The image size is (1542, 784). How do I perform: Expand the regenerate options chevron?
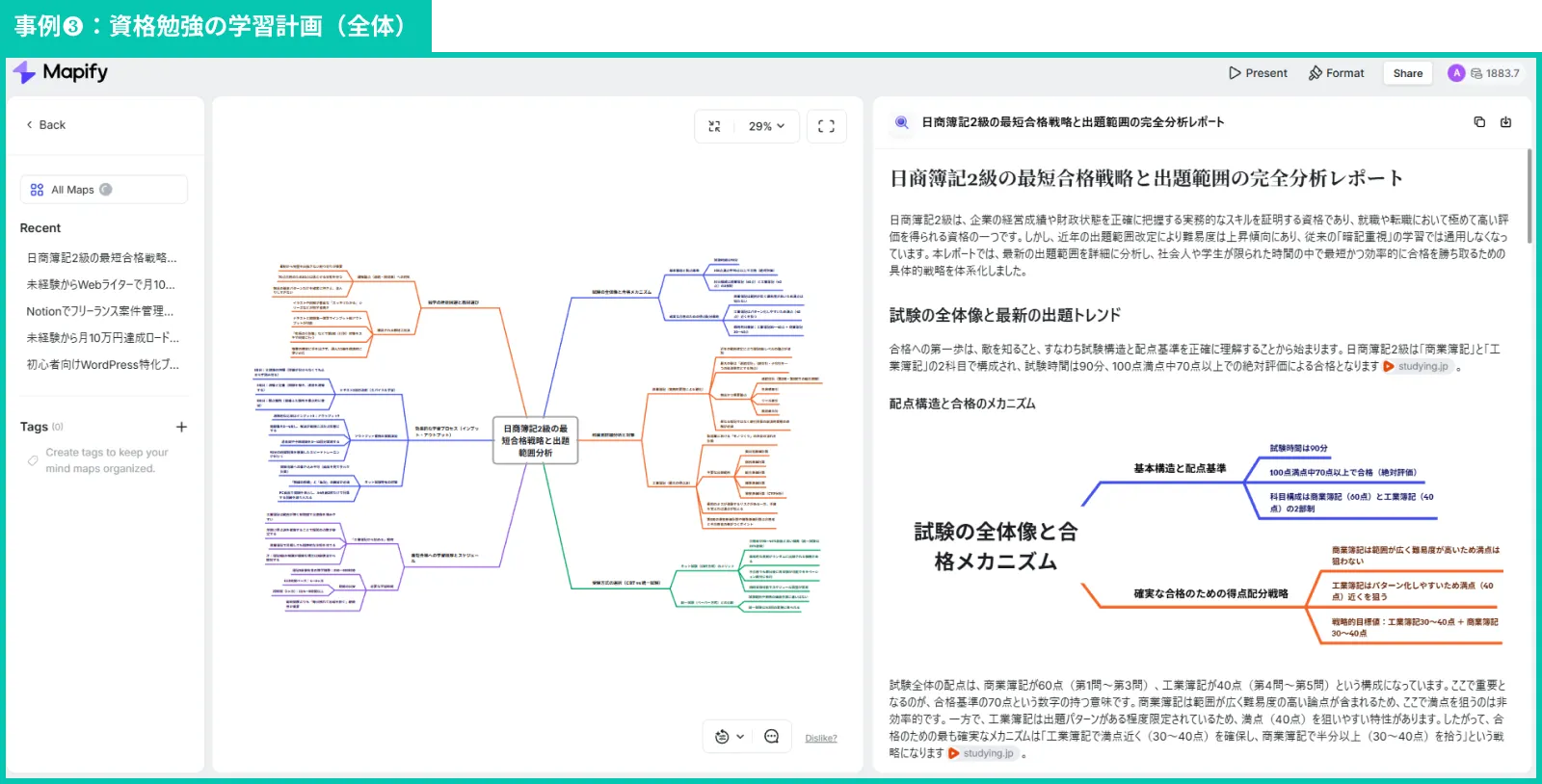pos(740,737)
